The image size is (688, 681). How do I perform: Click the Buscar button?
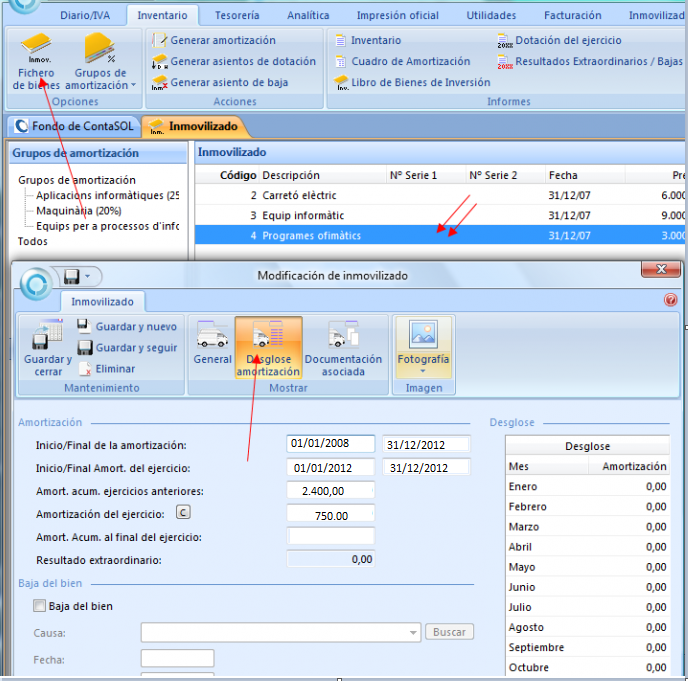(x=449, y=632)
